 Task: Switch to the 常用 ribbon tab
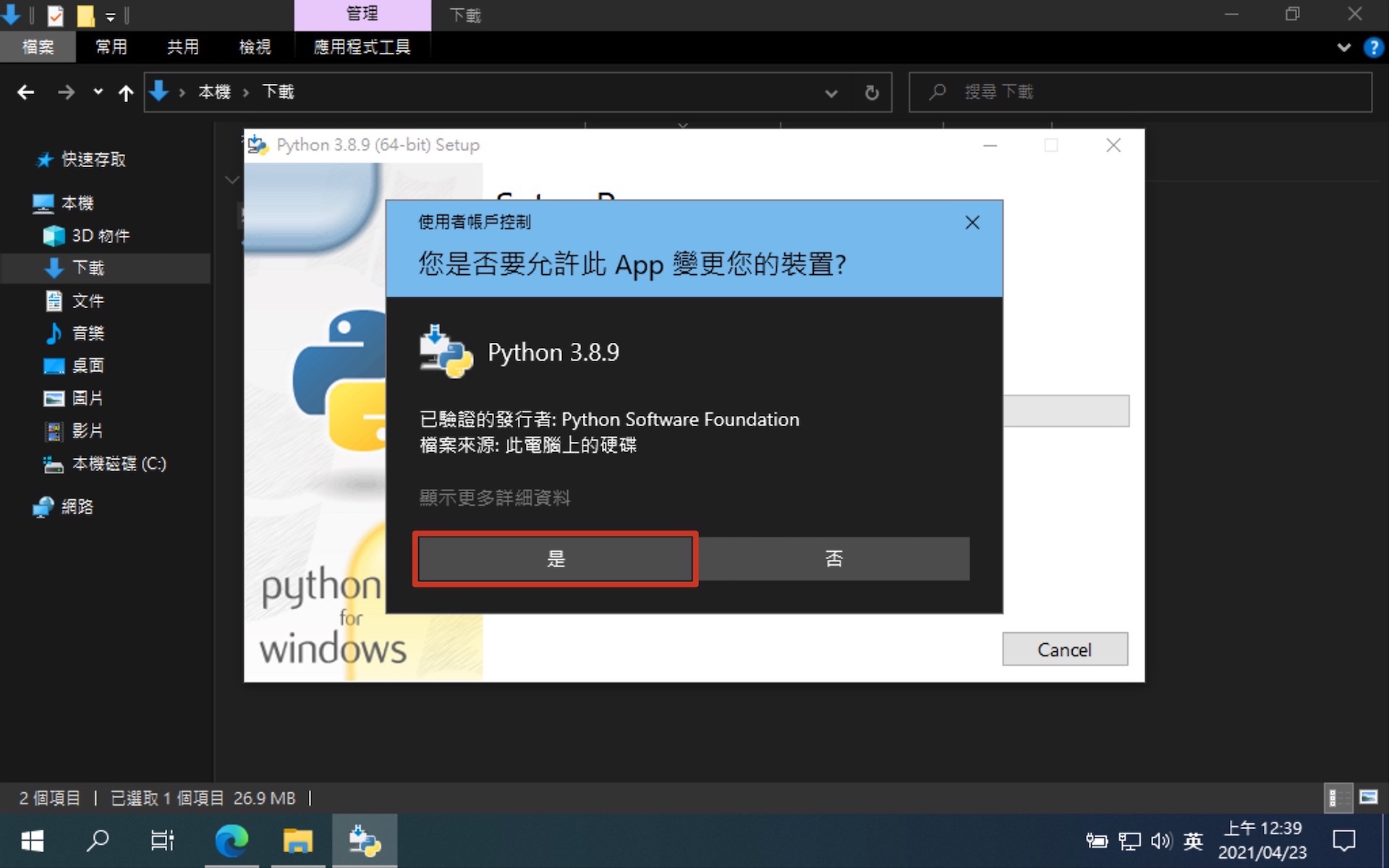(111, 47)
